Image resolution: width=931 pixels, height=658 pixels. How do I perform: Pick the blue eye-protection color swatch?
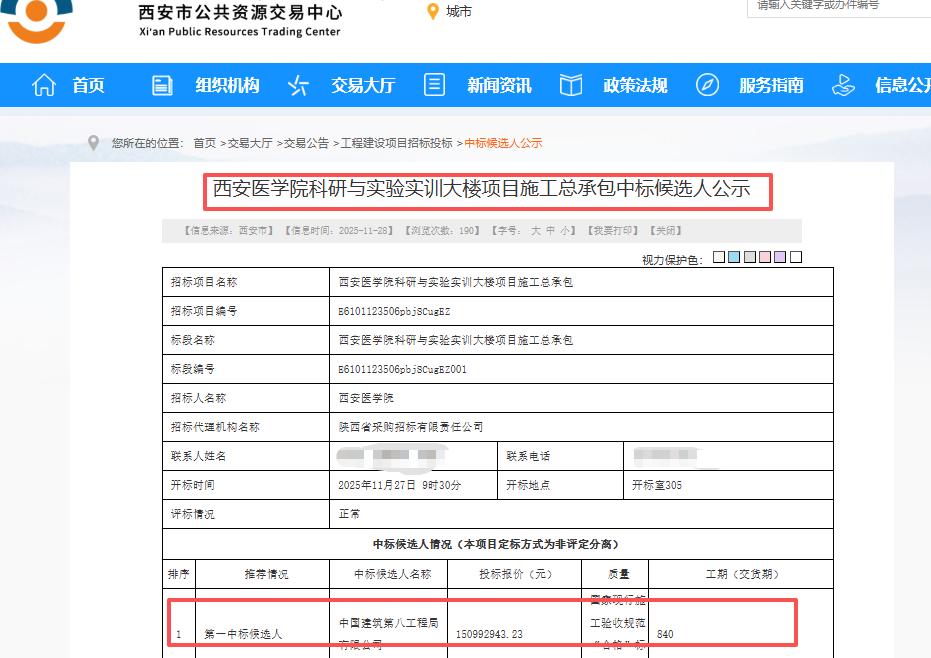coord(734,256)
